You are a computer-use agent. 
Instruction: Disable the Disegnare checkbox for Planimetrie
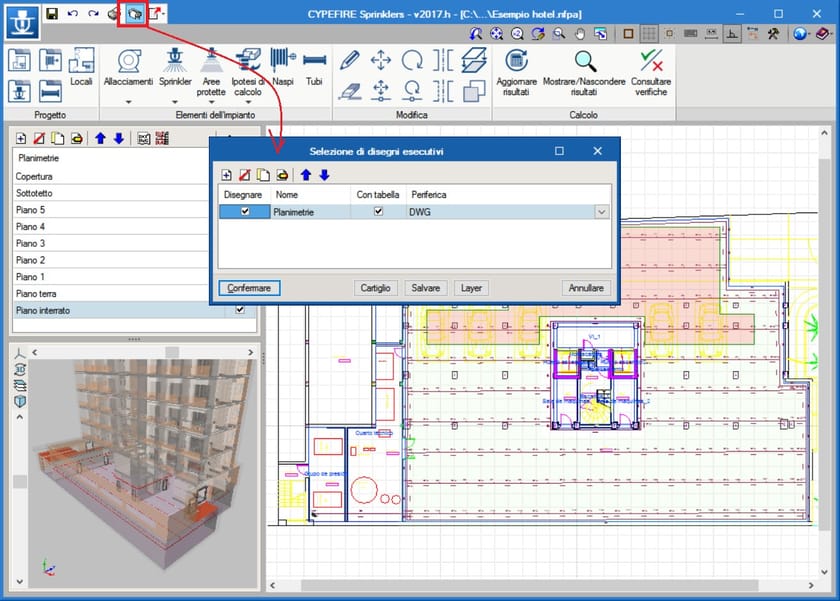point(245,212)
